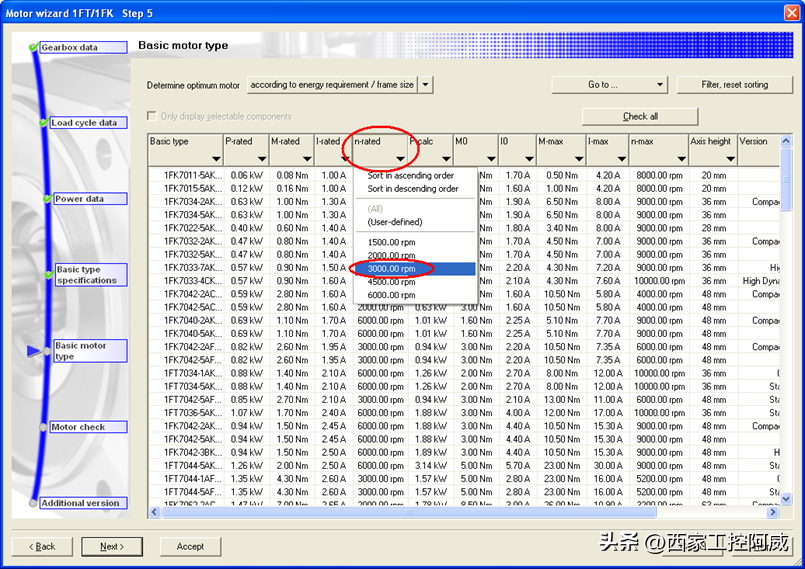The height and width of the screenshot is (569, 805).
Task: Click the Next button
Action: pos(112,546)
